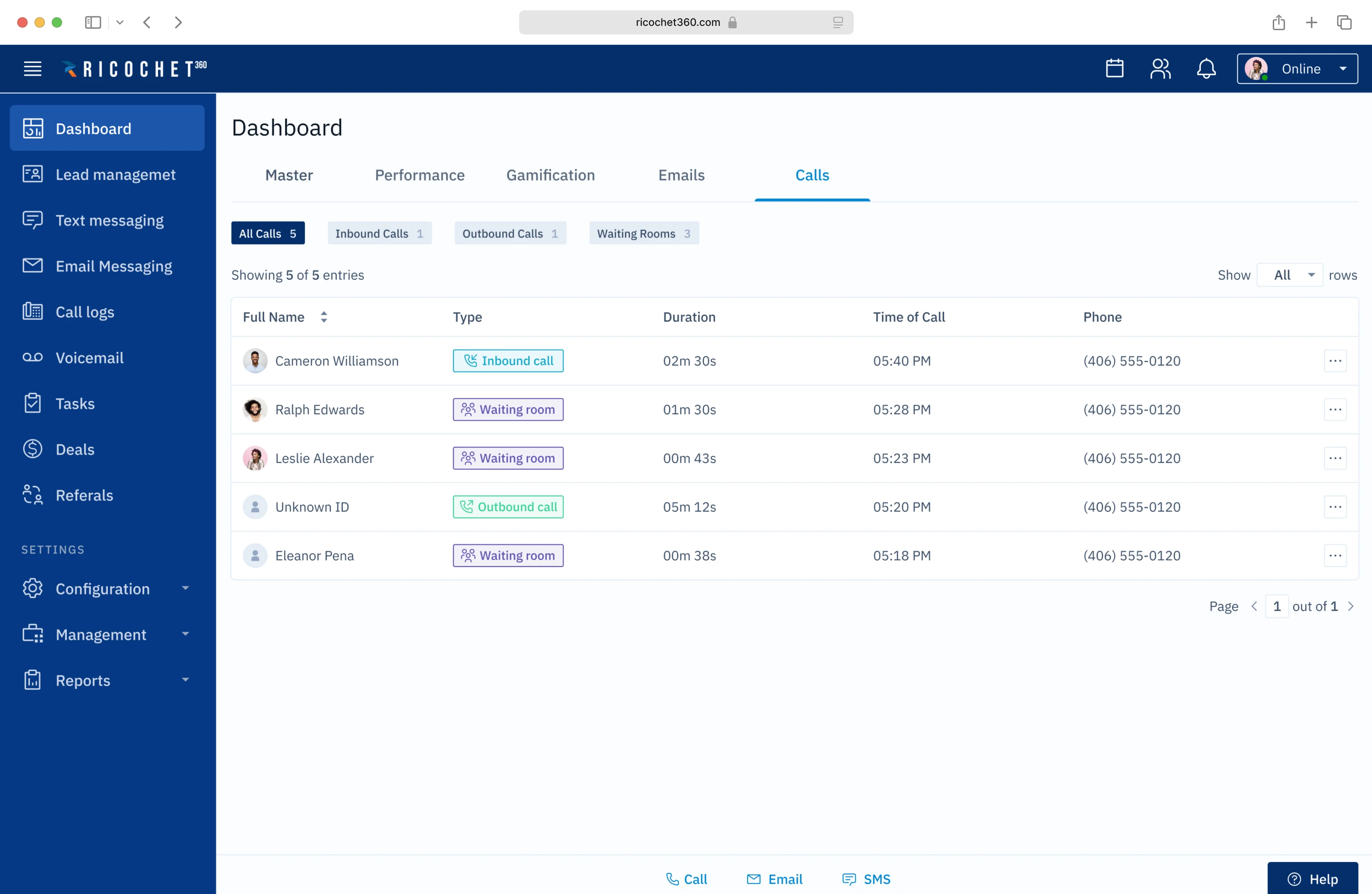Viewport: 1372px width, 894px height.
Task: Toggle the hamburger menu icon
Action: (x=32, y=69)
